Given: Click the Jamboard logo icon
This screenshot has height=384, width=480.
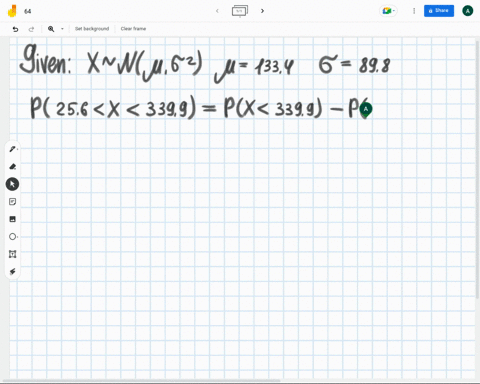Looking at the screenshot, I should [x=12, y=11].
